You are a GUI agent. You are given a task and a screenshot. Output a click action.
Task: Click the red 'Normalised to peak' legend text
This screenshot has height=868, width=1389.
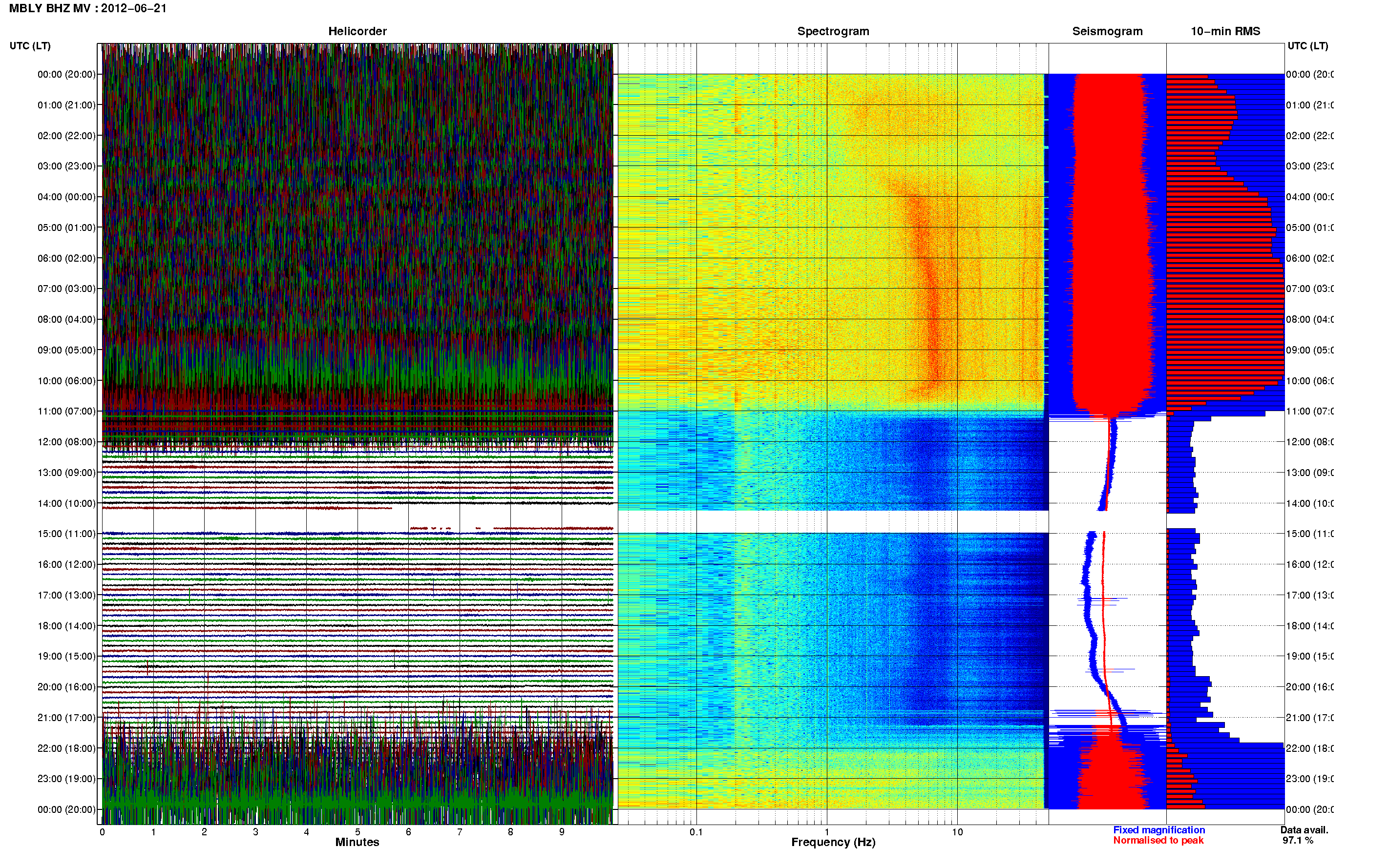[x=1158, y=841]
